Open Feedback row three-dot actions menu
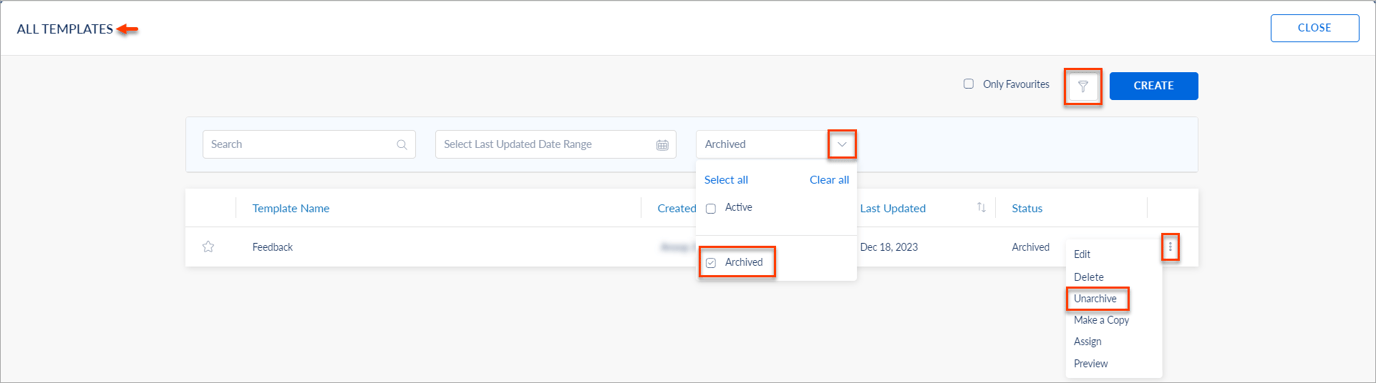1376x383 pixels. click(x=1170, y=246)
